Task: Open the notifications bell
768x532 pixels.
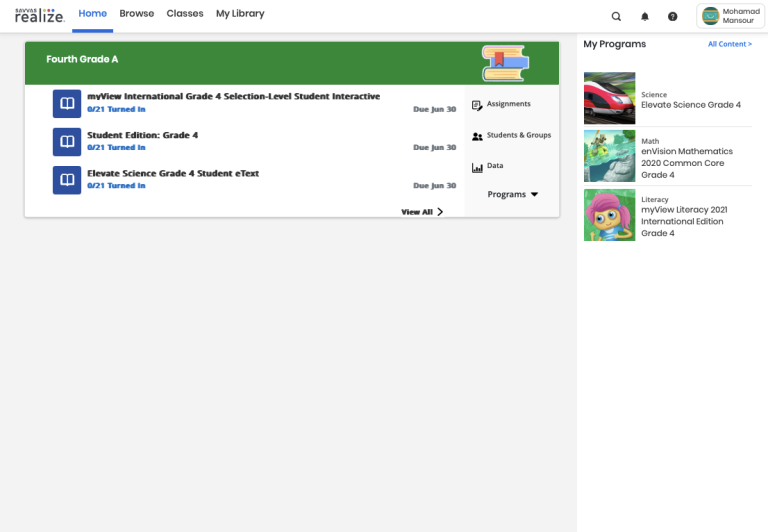Action: click(644, 16)
